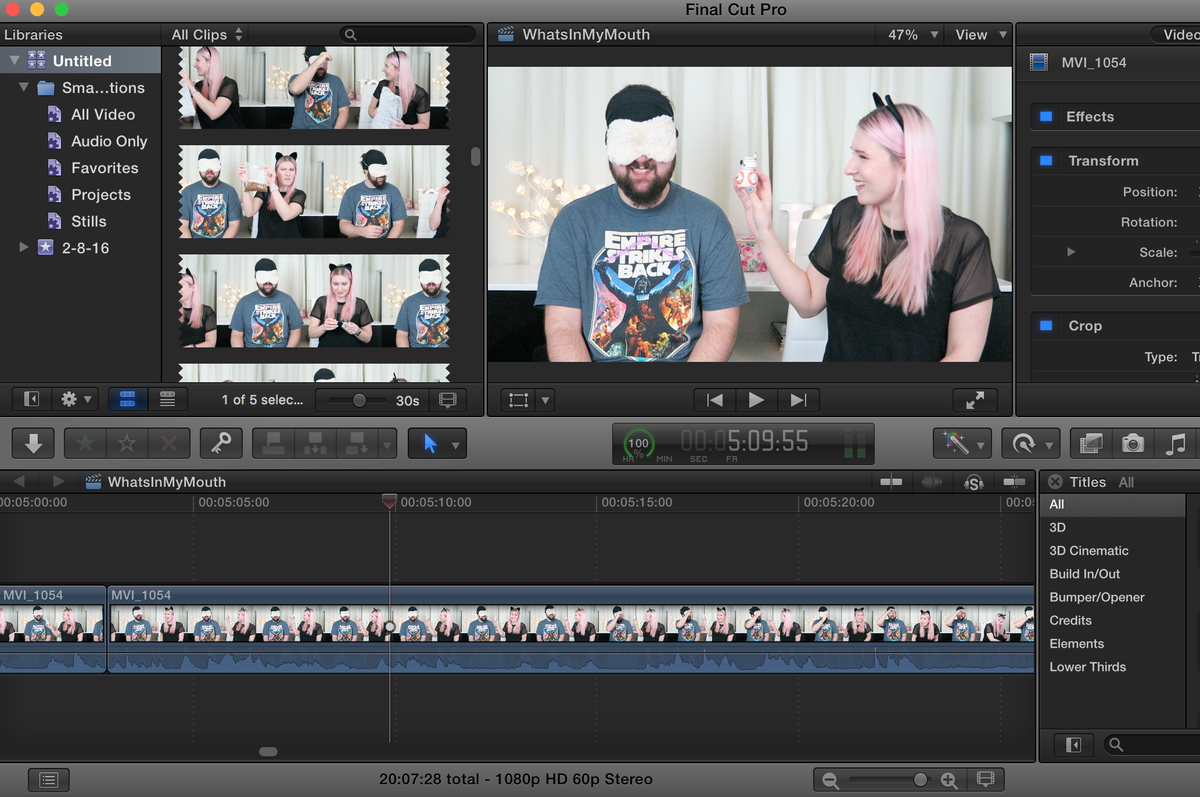Open the Music and Sound browser
Viewport: 1200px width, 797px height.
1175,443
